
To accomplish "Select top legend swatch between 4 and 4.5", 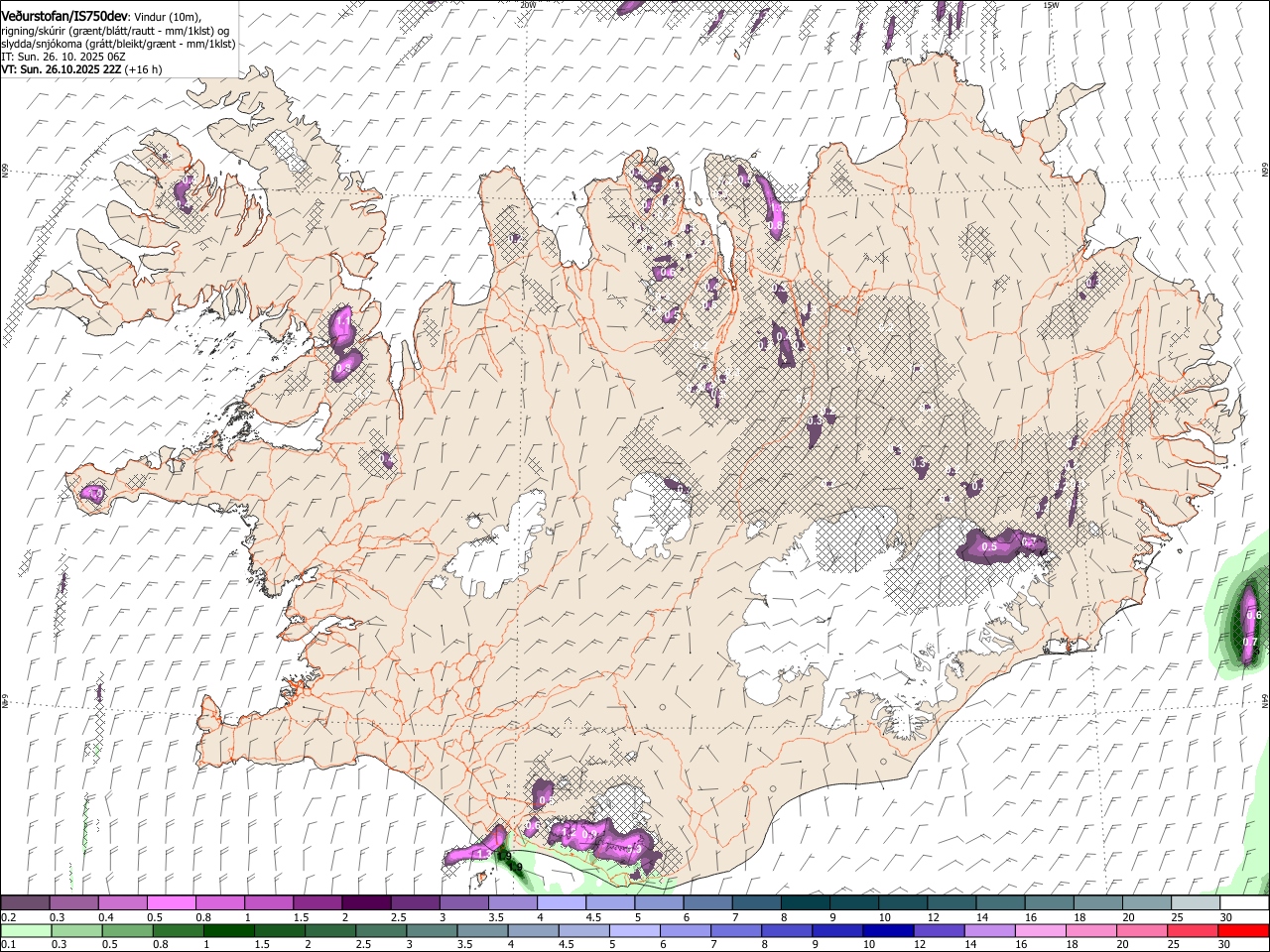I will [562, 903].
